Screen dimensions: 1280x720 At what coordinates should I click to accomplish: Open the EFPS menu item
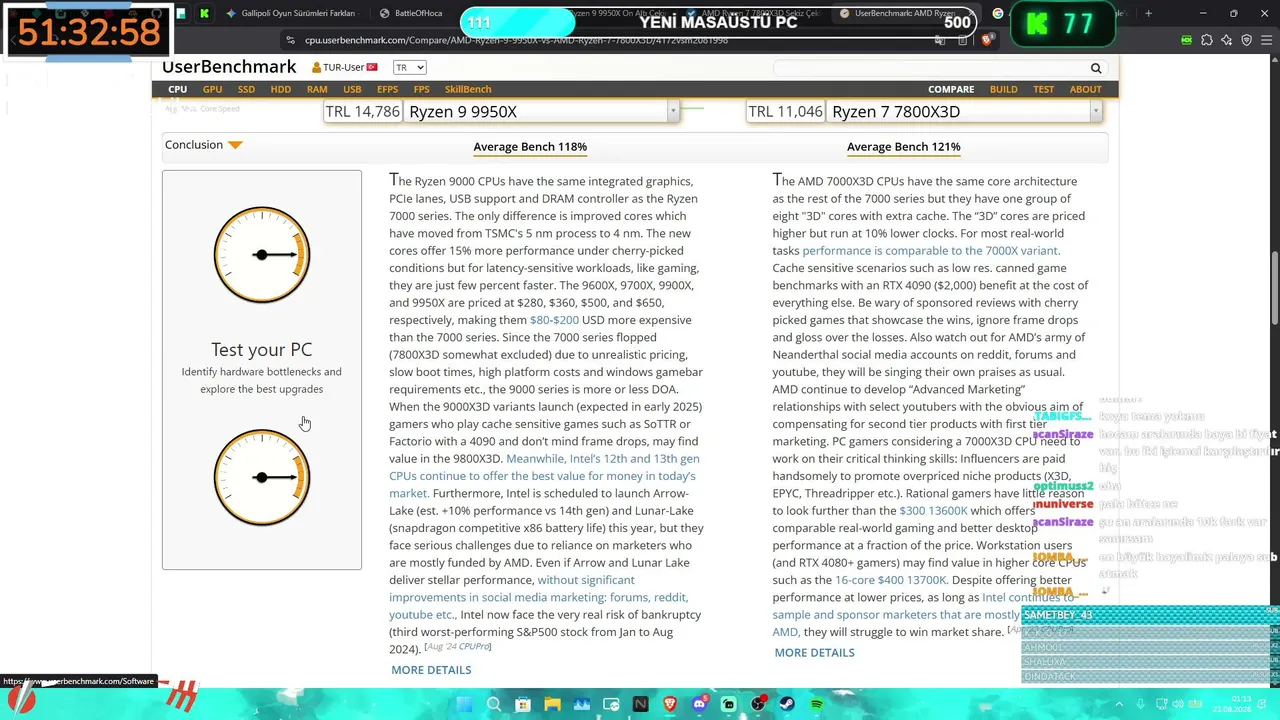pos(387,89)
